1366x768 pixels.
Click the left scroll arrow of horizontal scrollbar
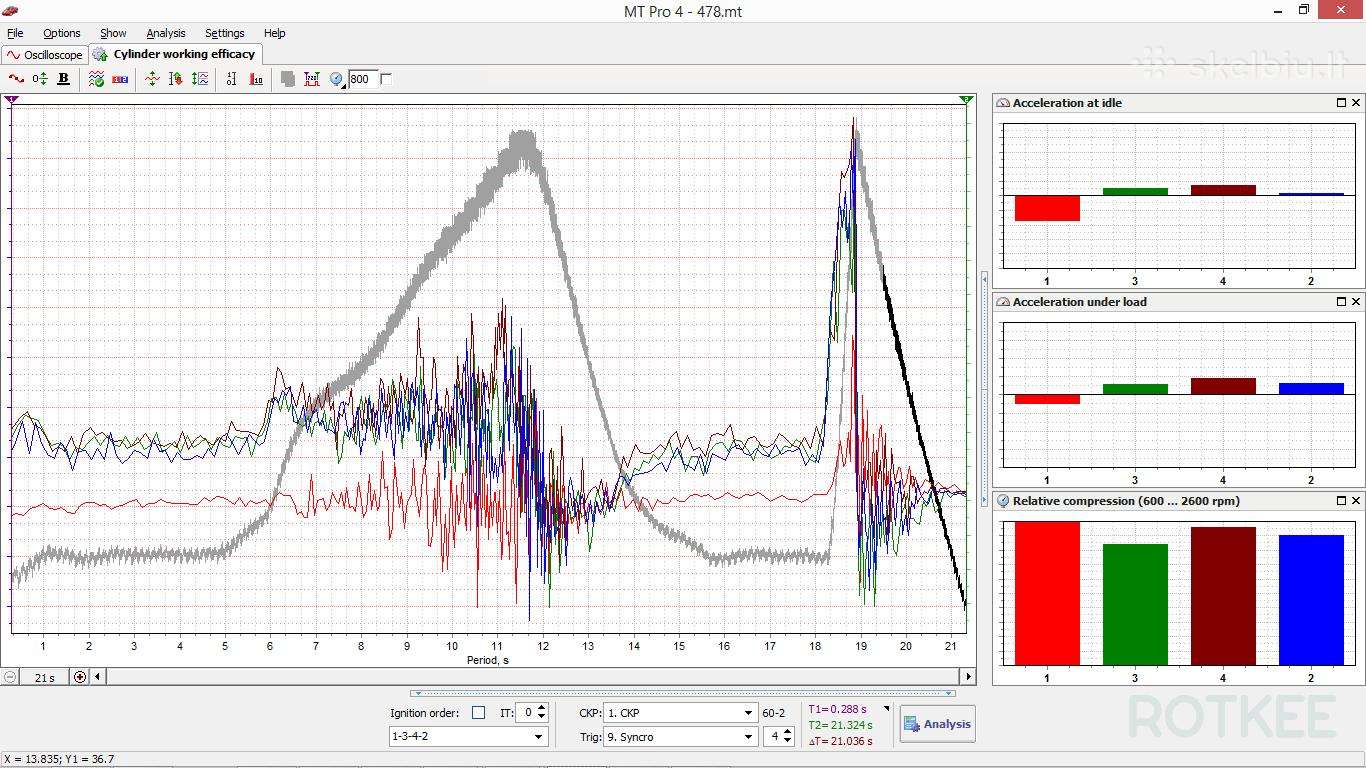97,677
